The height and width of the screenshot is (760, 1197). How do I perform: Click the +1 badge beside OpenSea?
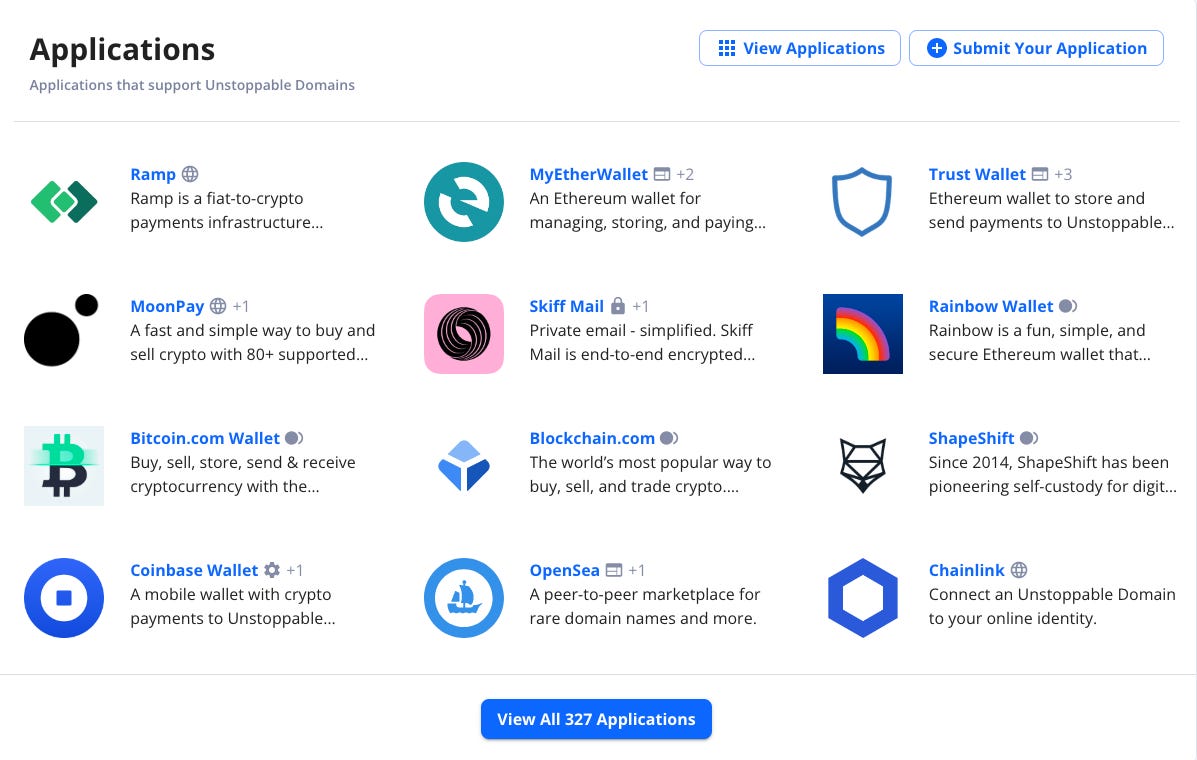pos(637,570)
